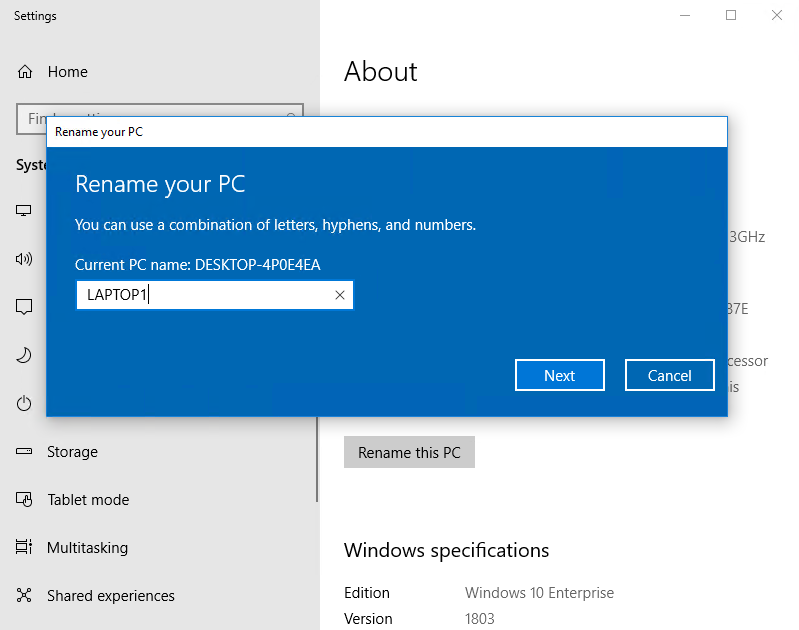Screen dimensions: 799x630
Task: Open Sound settings via speaker icon
Action: (x=24, y=259)
